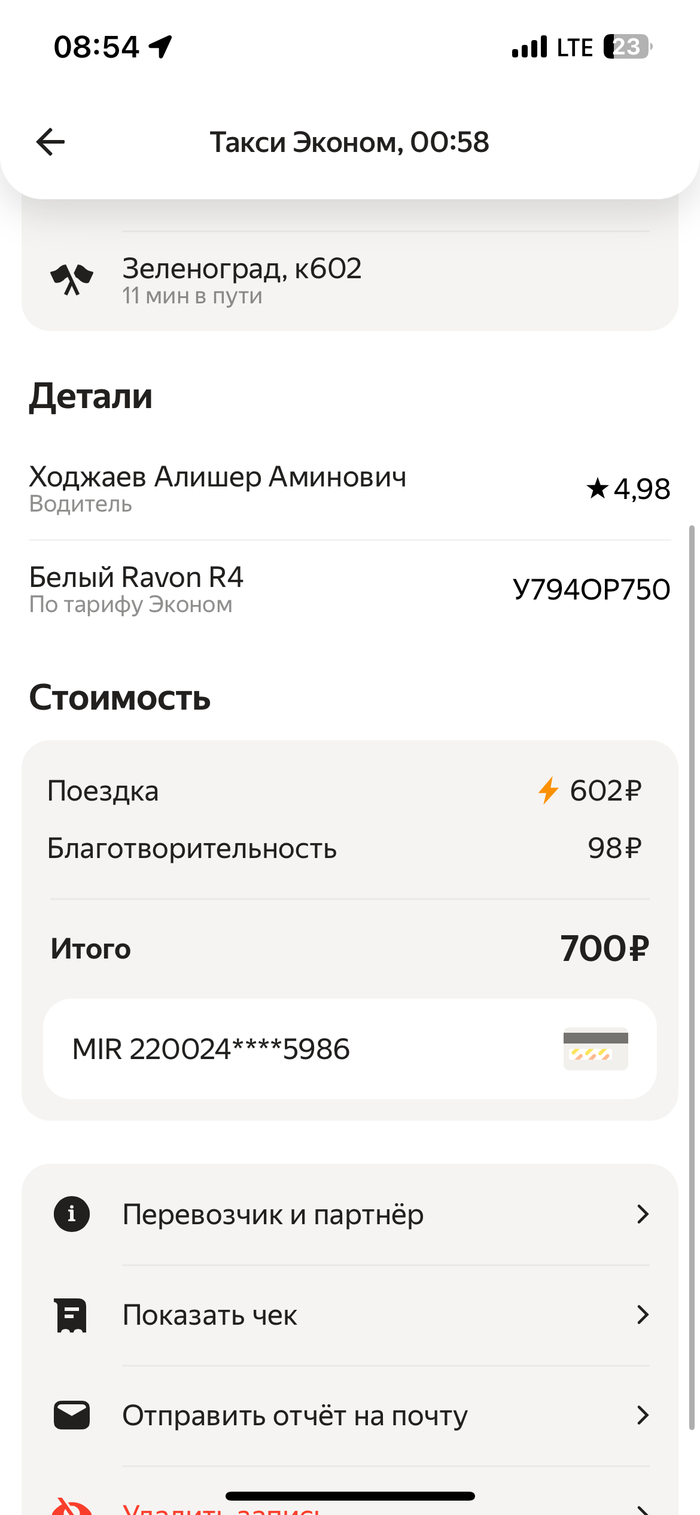Tap the receipt icon beside Показать чек

click(71, 1315)
